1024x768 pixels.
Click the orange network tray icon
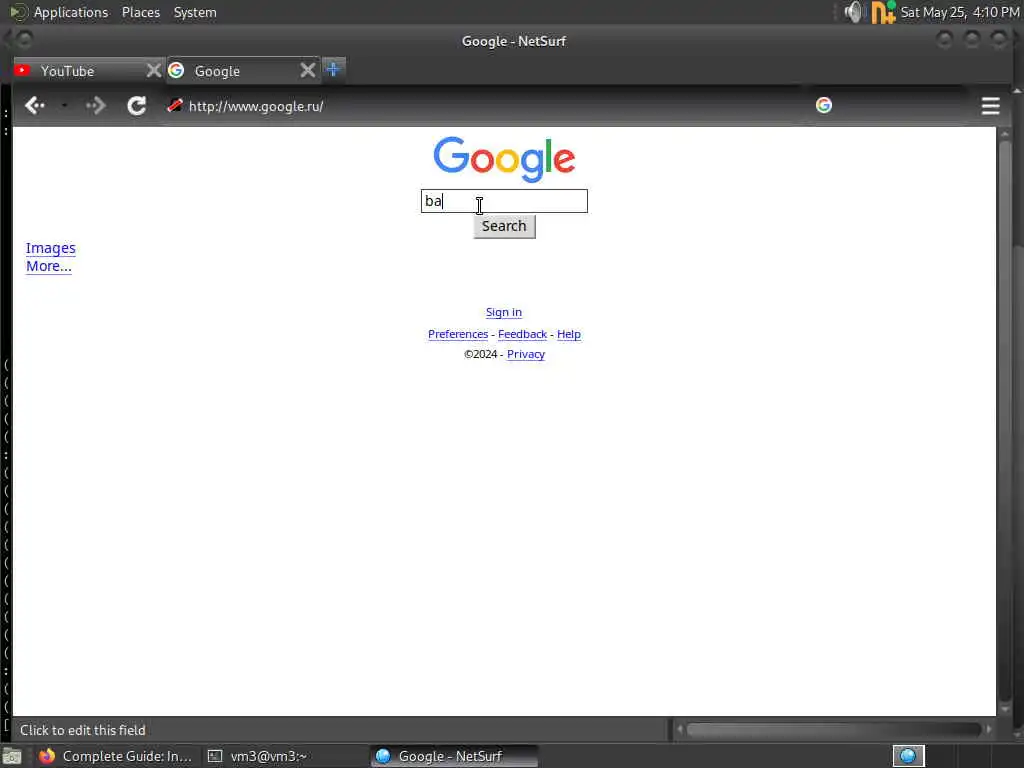[882, 12]
